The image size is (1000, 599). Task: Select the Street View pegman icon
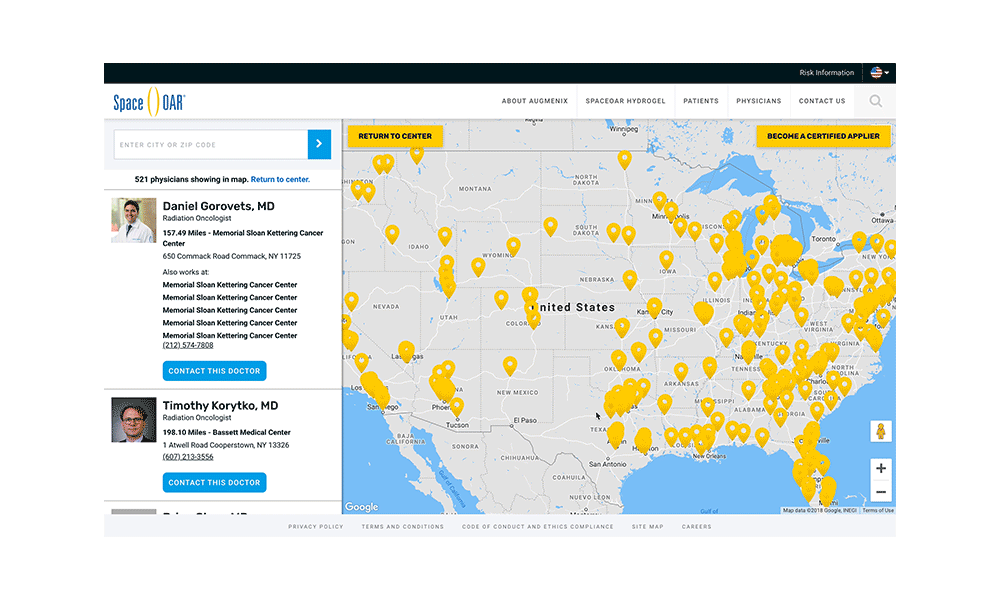tap(881, 432)
